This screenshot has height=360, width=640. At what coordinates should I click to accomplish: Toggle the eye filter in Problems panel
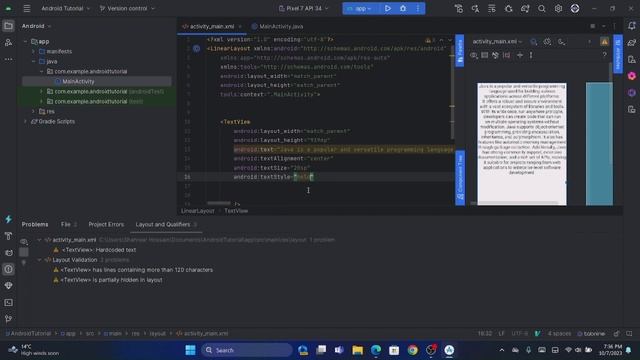click(x=24, y=242)
